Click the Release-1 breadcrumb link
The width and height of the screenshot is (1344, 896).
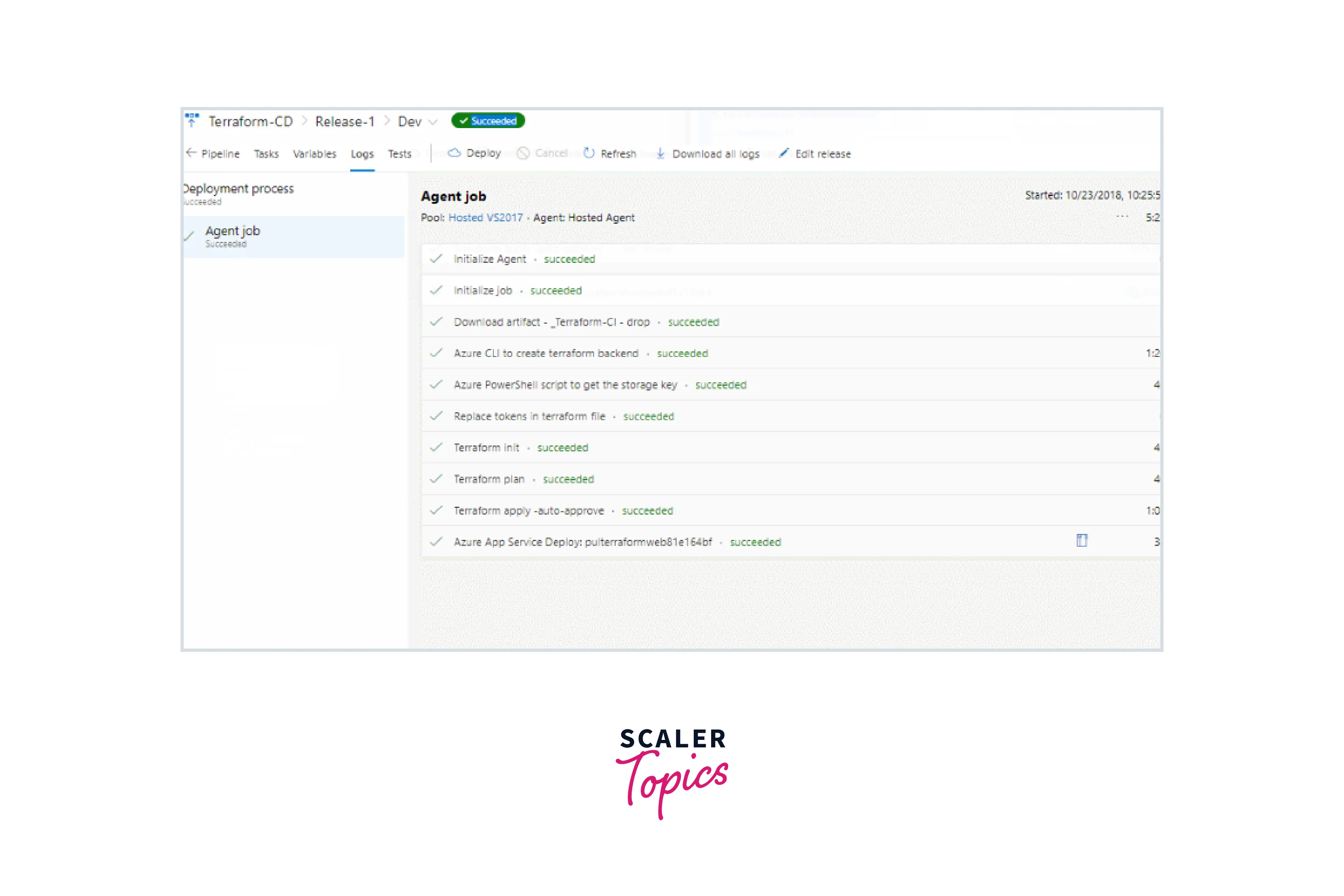(345, 122)
